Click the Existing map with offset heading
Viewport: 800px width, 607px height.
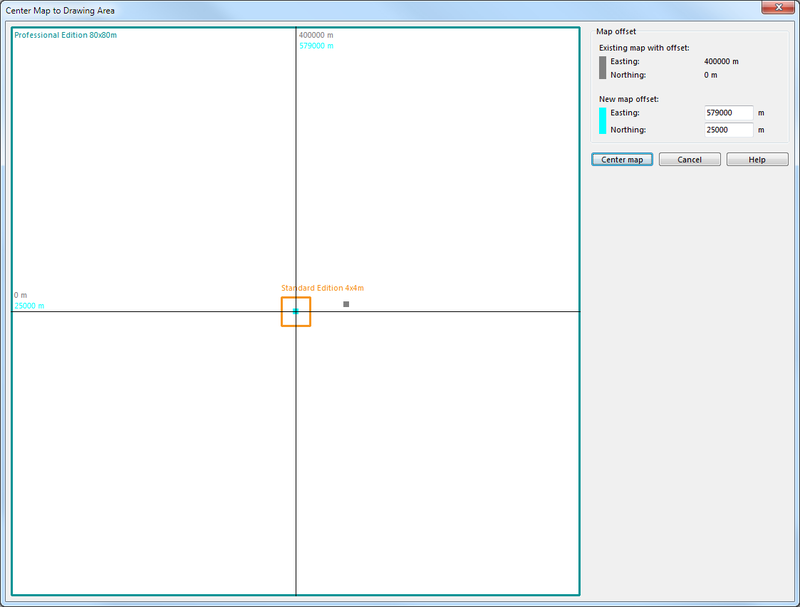coord(644,48)
